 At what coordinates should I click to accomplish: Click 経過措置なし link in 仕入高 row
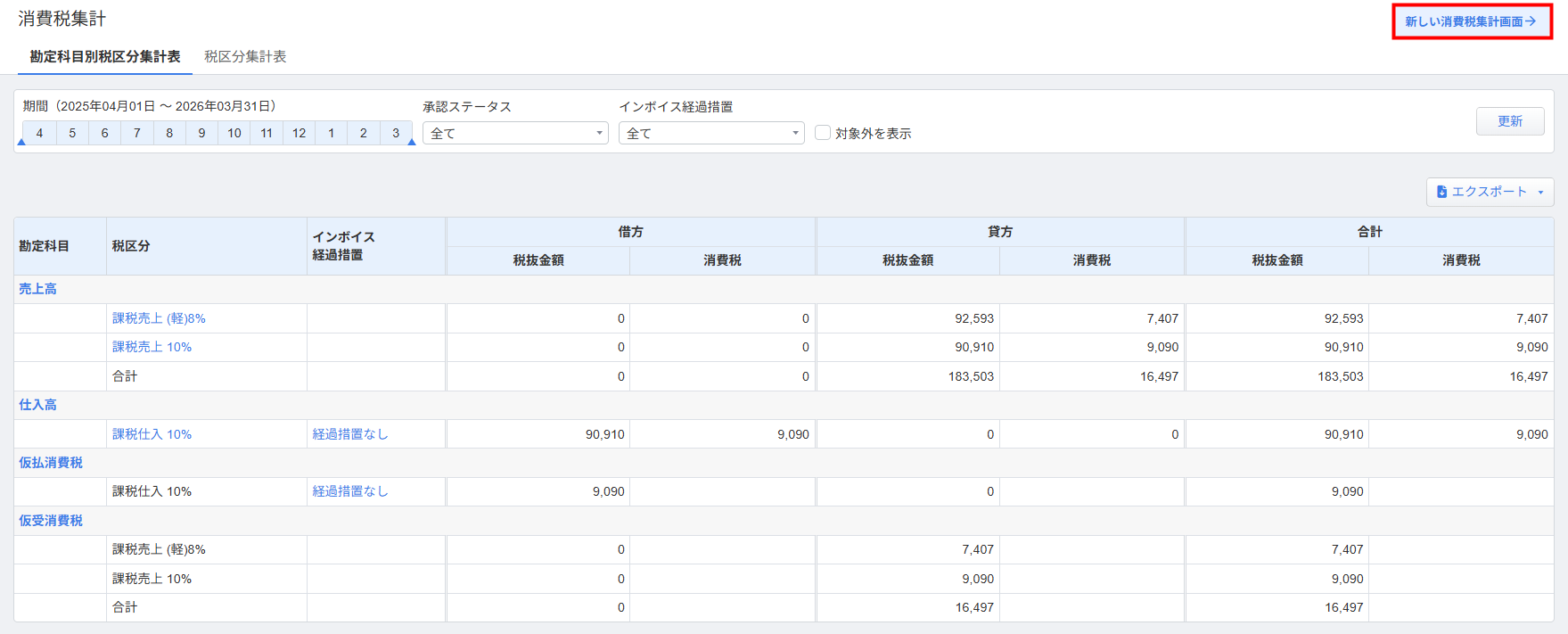pyautogui.click(x=350, y=434)
